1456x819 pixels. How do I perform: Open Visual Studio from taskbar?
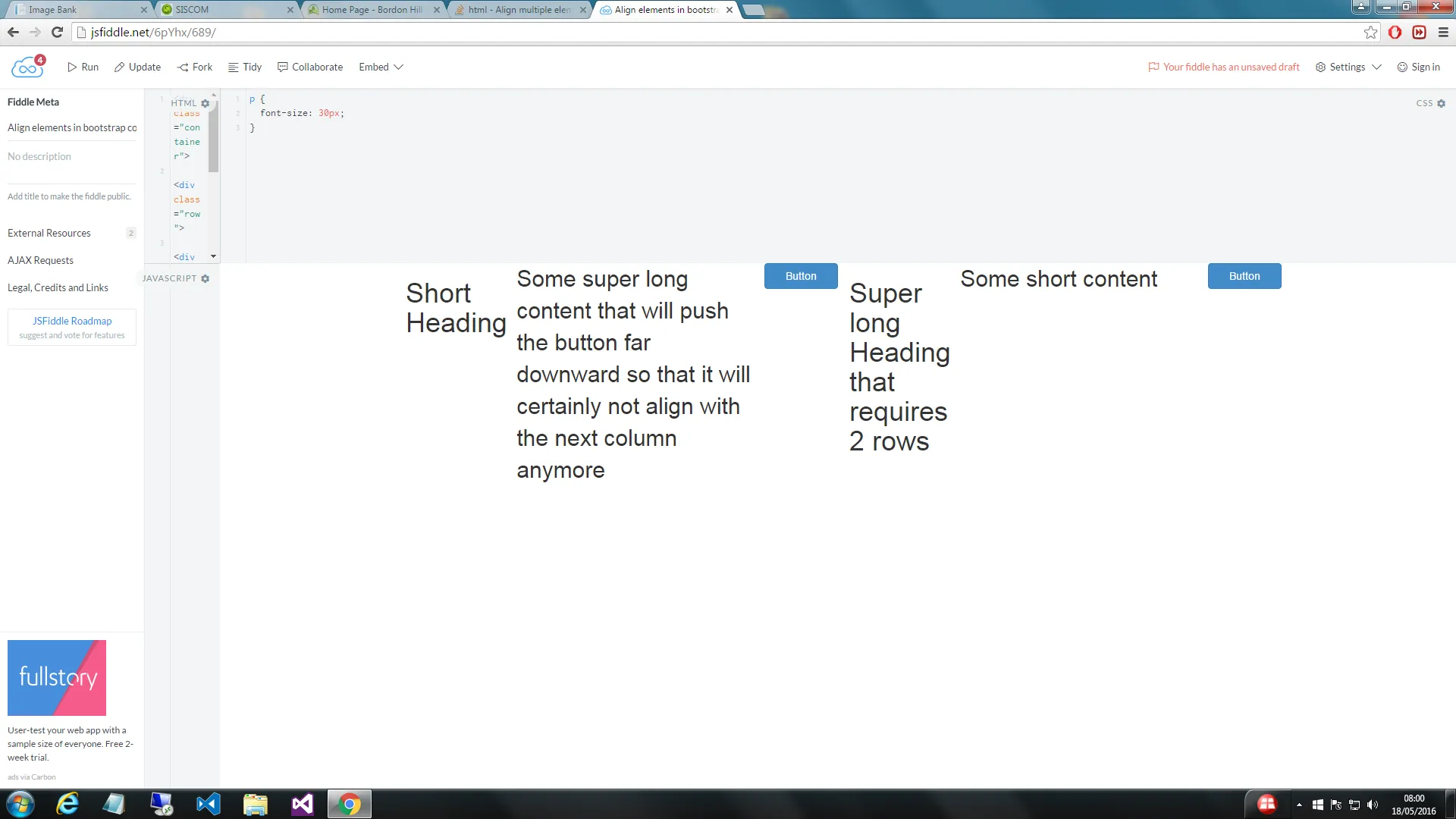(x=302, y=804)
